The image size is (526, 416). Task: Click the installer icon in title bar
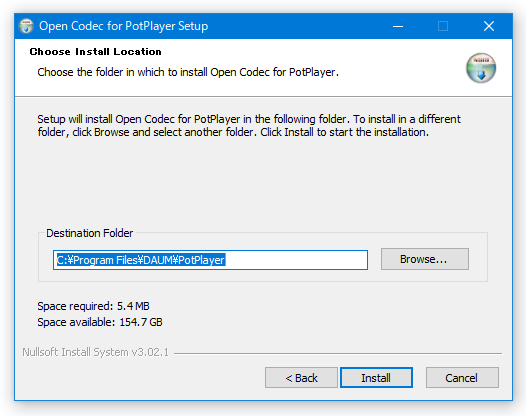point(26,26)
